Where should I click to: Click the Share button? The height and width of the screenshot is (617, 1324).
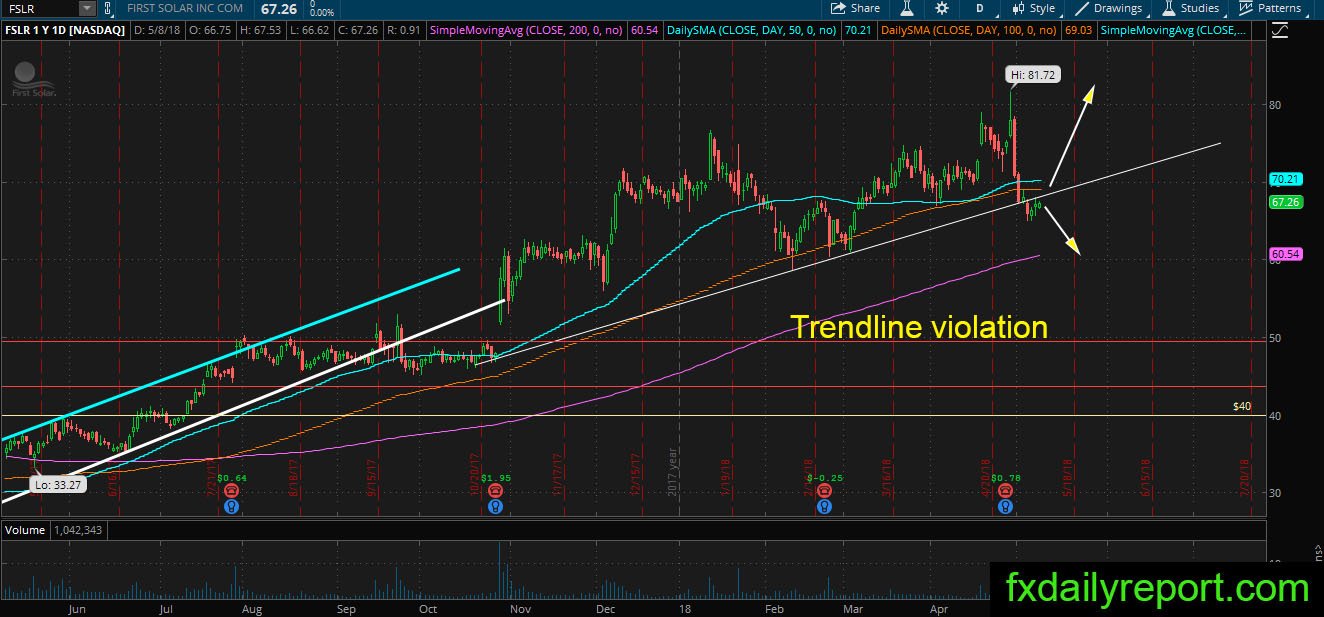(x=857, y=8)
